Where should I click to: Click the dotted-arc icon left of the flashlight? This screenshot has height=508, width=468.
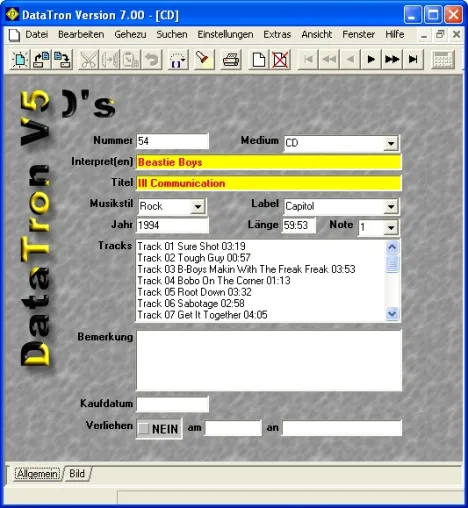[x=178, y=60]
